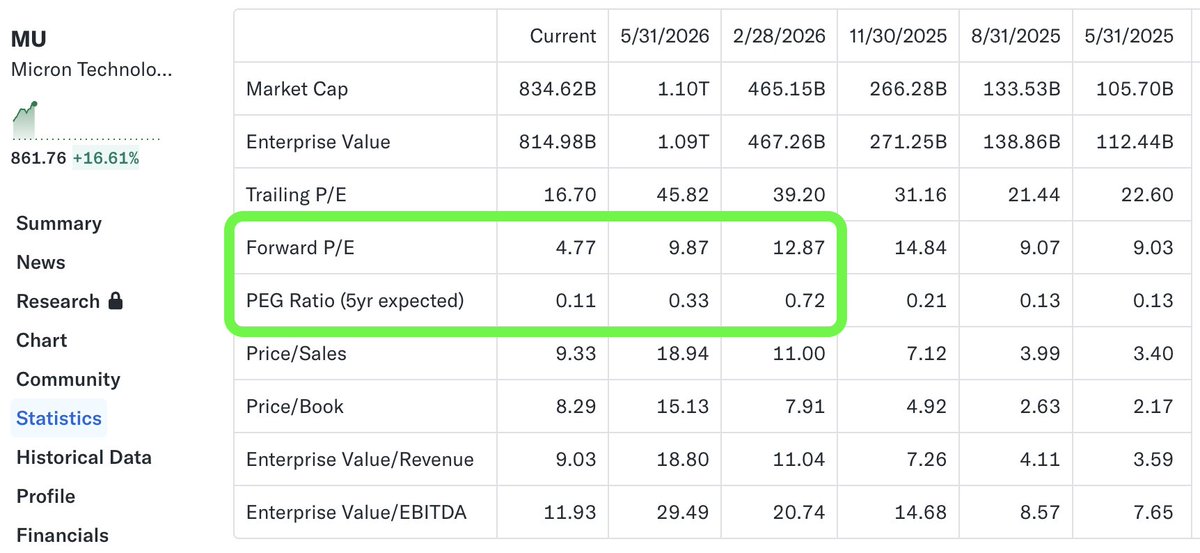Click the Enterprise Value row label
The image size is (1200, 553).
point(318,142)
